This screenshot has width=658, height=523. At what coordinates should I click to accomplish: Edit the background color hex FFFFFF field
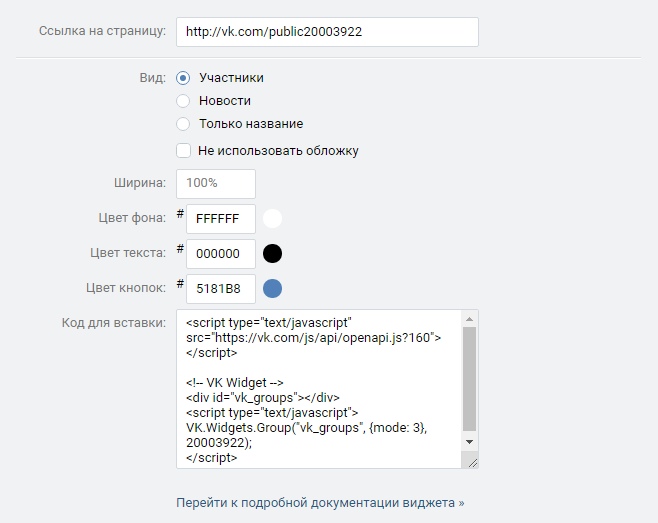pyautogui.click(x=221, y=219)
